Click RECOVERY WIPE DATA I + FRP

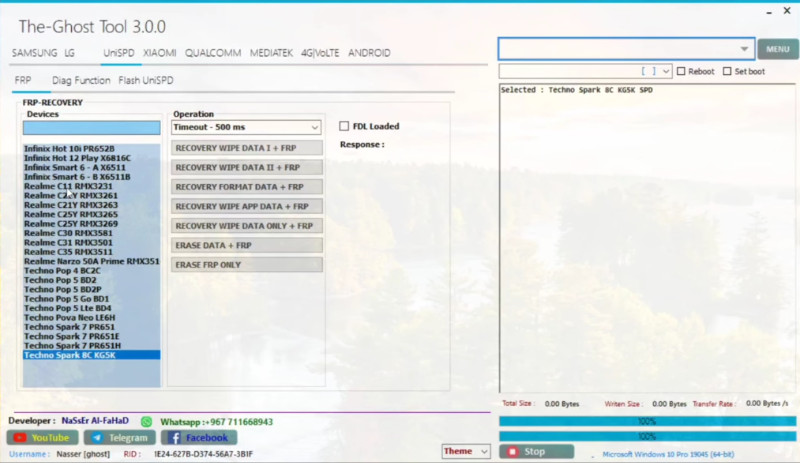(247, 148)
